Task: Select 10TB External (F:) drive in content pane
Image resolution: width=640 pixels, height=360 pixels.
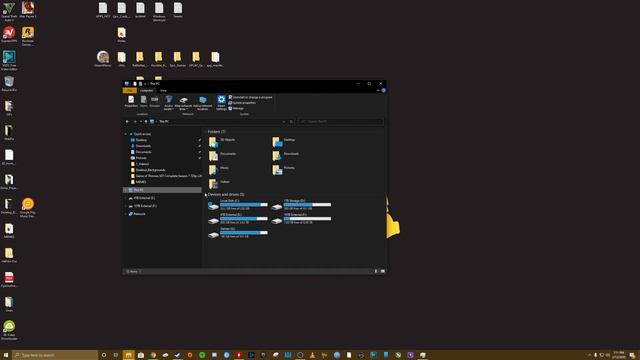Action: [x=302, y=218]
